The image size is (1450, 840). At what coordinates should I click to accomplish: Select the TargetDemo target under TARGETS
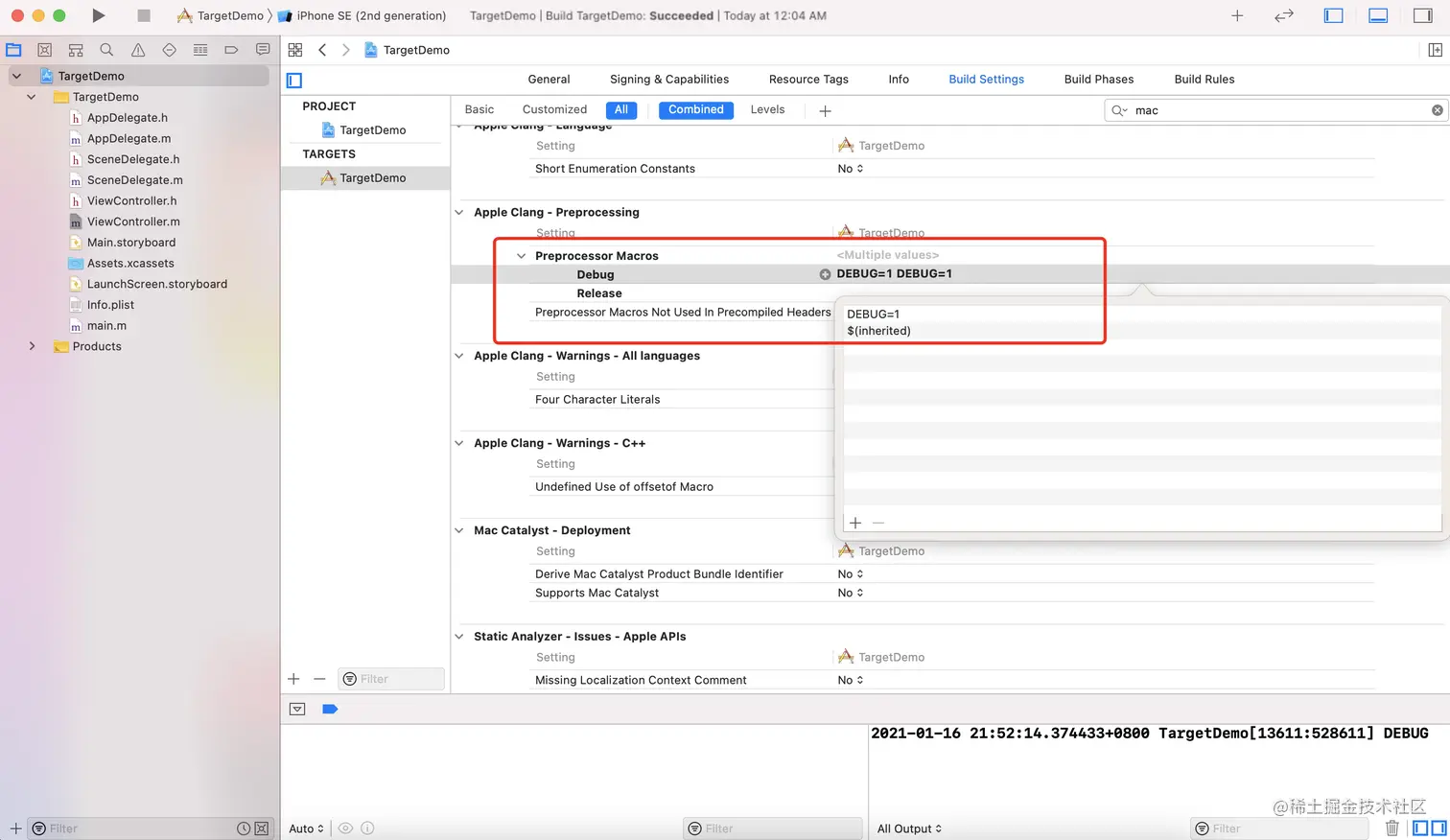click(x=364, y=177)
